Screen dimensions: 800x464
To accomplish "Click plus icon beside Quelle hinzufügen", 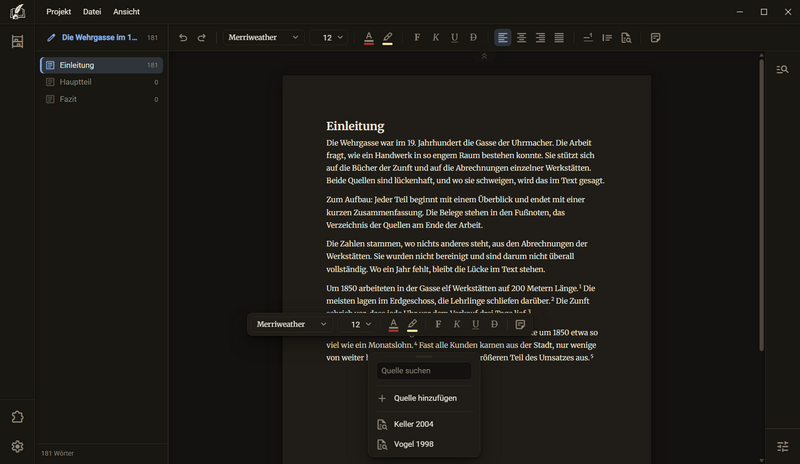I will pyautogui.click(x=382, y=398).
